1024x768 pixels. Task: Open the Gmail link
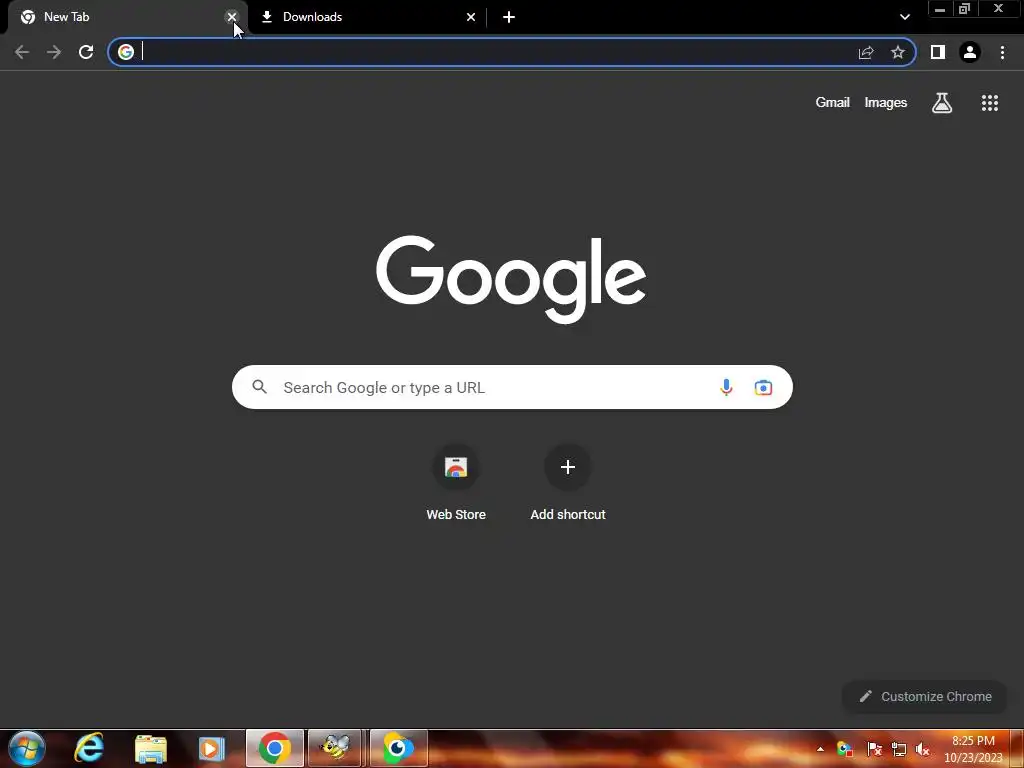tap(833, 103)
